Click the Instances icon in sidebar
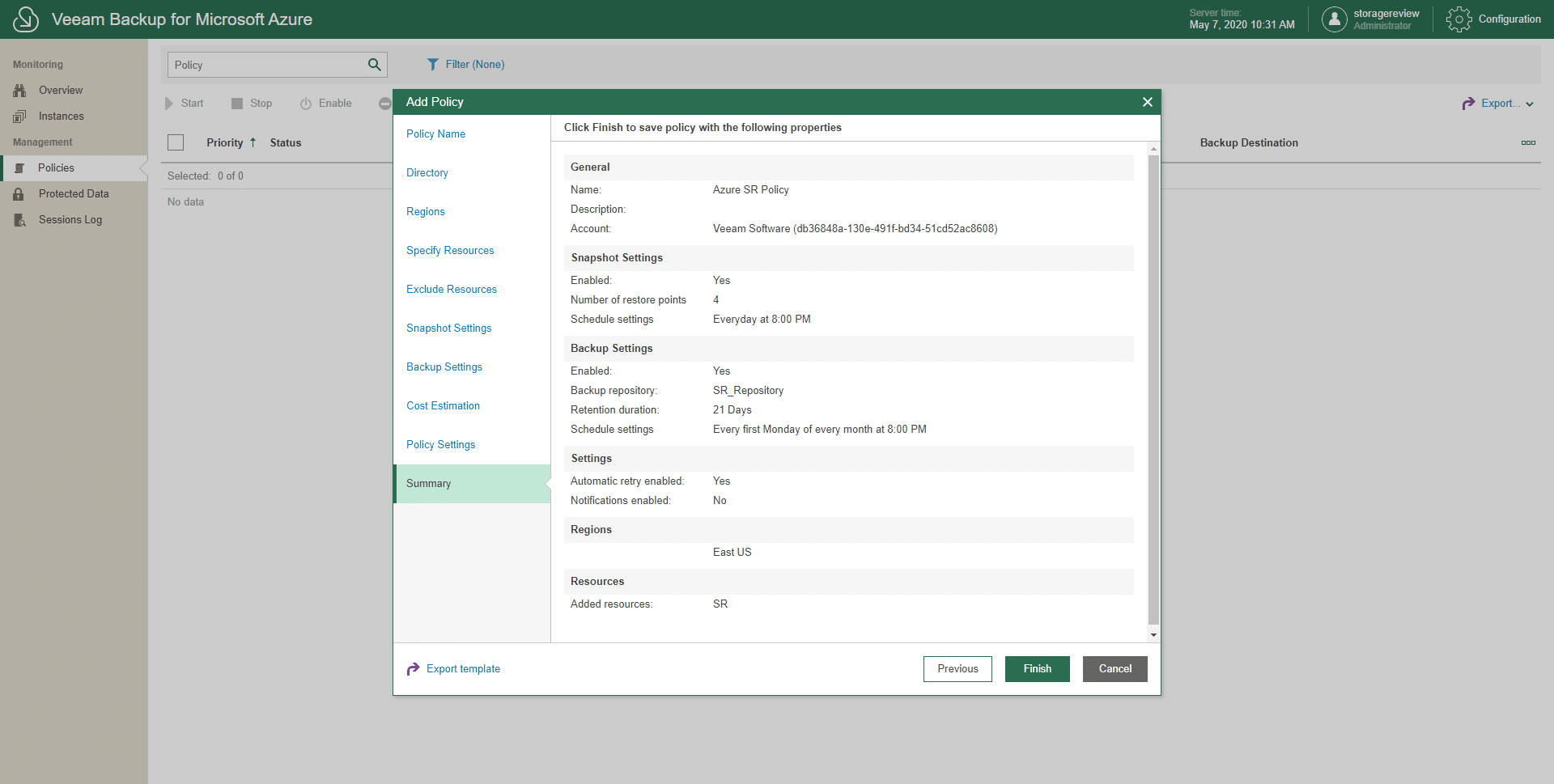 point(19,117)
